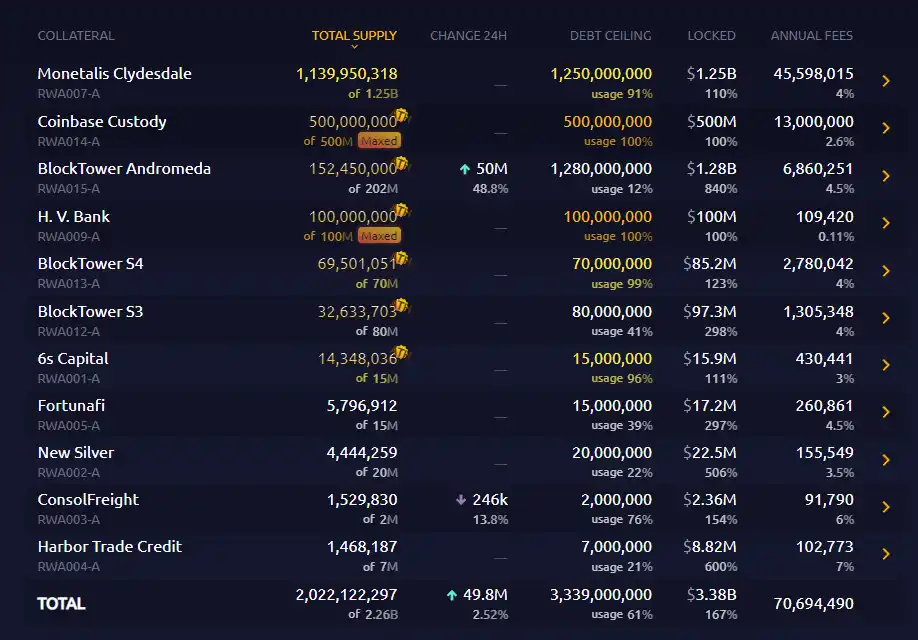Click the coin badge icon on BlockTower S4 supply
This screenshot has height=640, width=918.
tap(402, 258)
